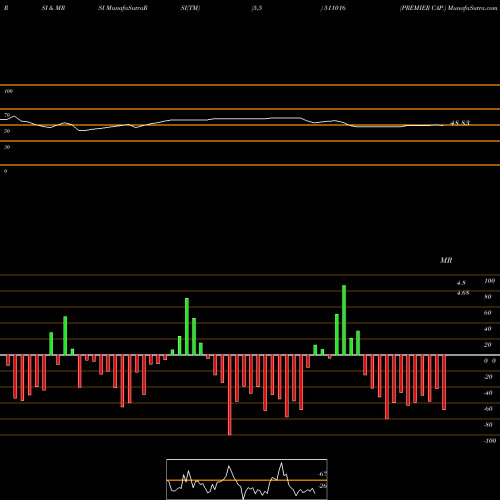The width and height of the screenshot is (500, 500).
Task: Click the 100 axis label in MR panel
Action: pos(490,281)
